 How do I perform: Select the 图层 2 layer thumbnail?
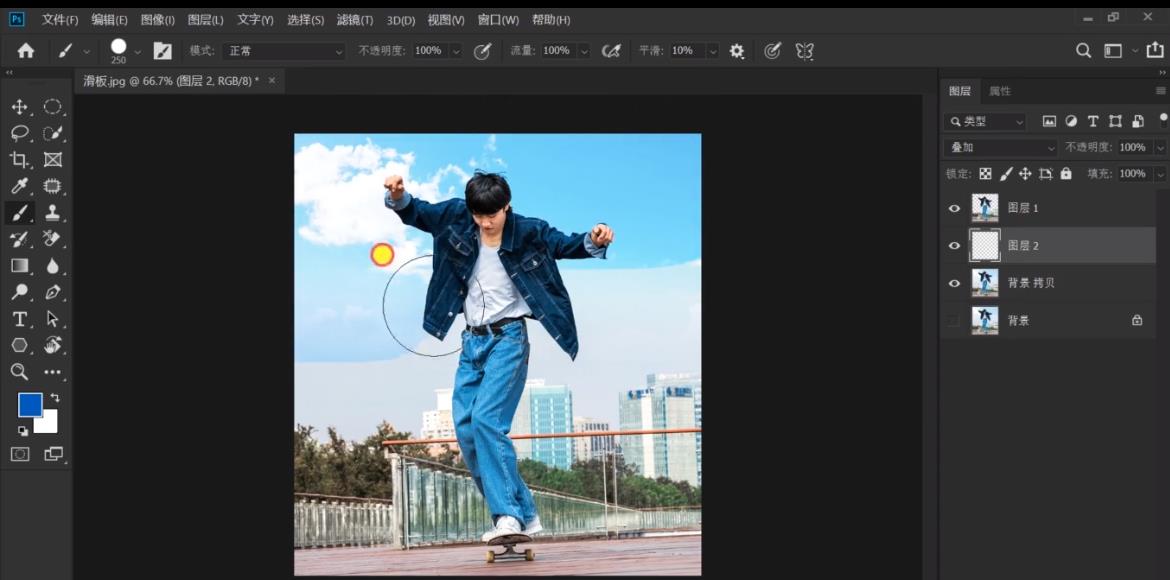tap(985, 245)
